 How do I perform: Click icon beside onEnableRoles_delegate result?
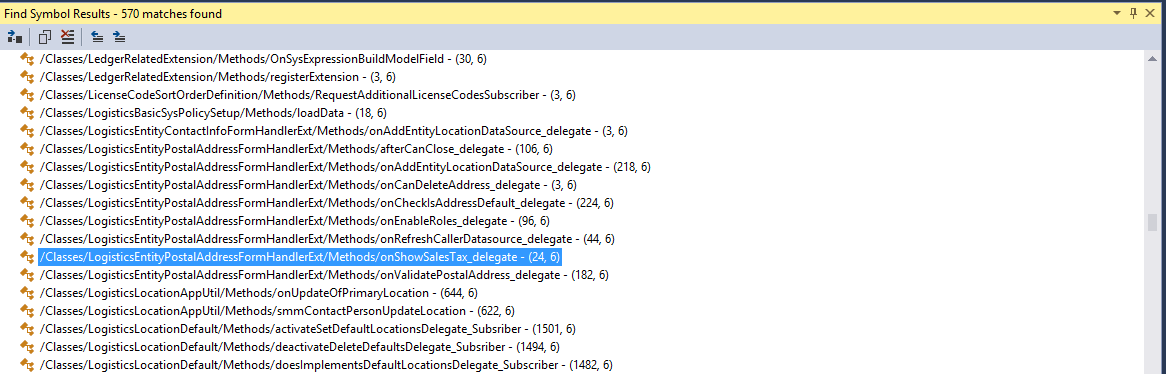28,221
